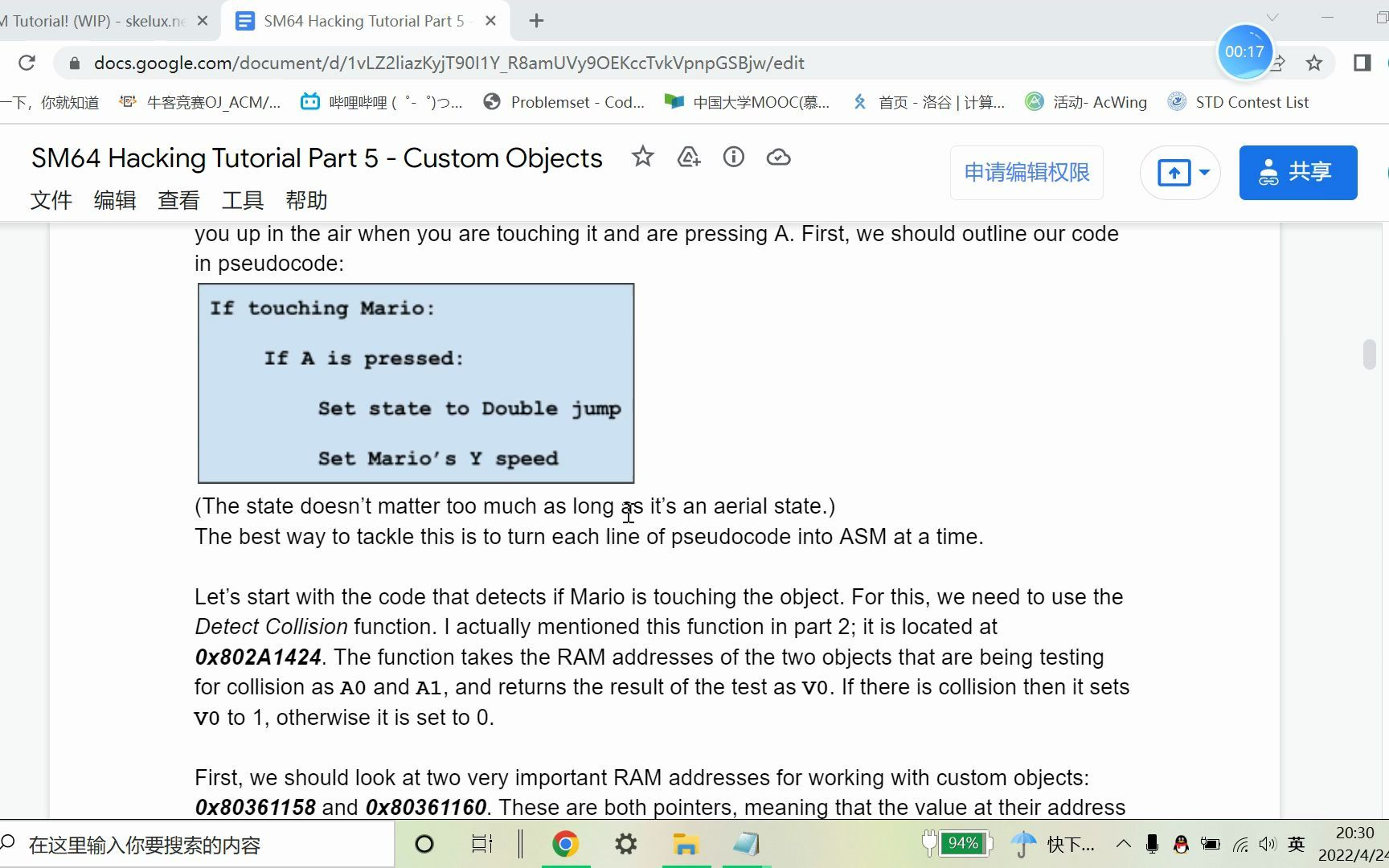Reload the page with the refresh icon
The image size is (1389, 868).
[x=27, y=63]
